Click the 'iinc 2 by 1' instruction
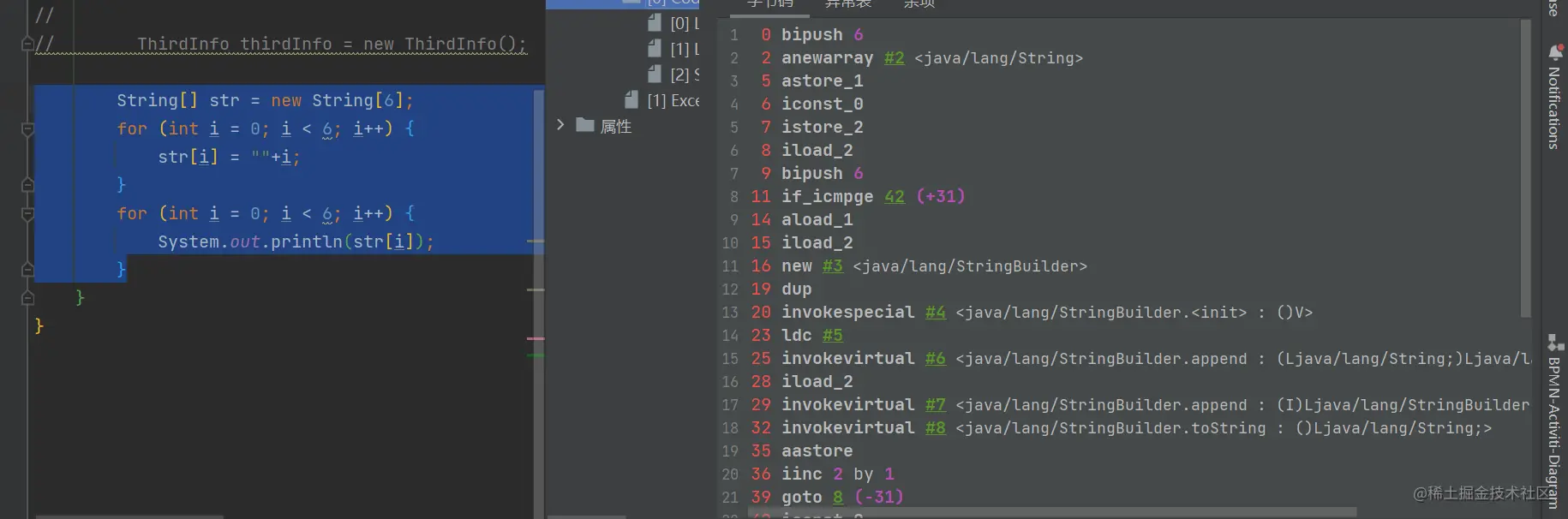 (x=837, y=474)
